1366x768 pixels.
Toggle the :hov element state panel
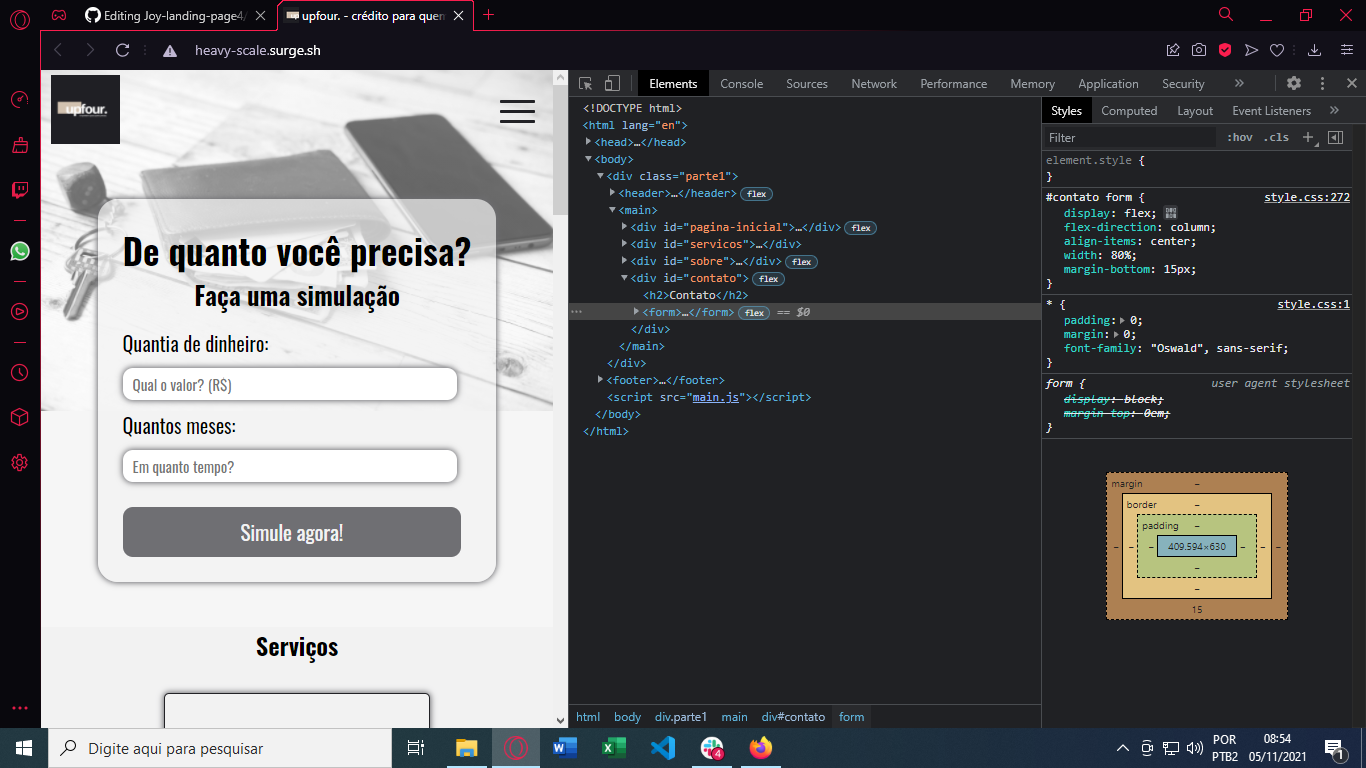pyautogui.click(x=1240, y=138)
